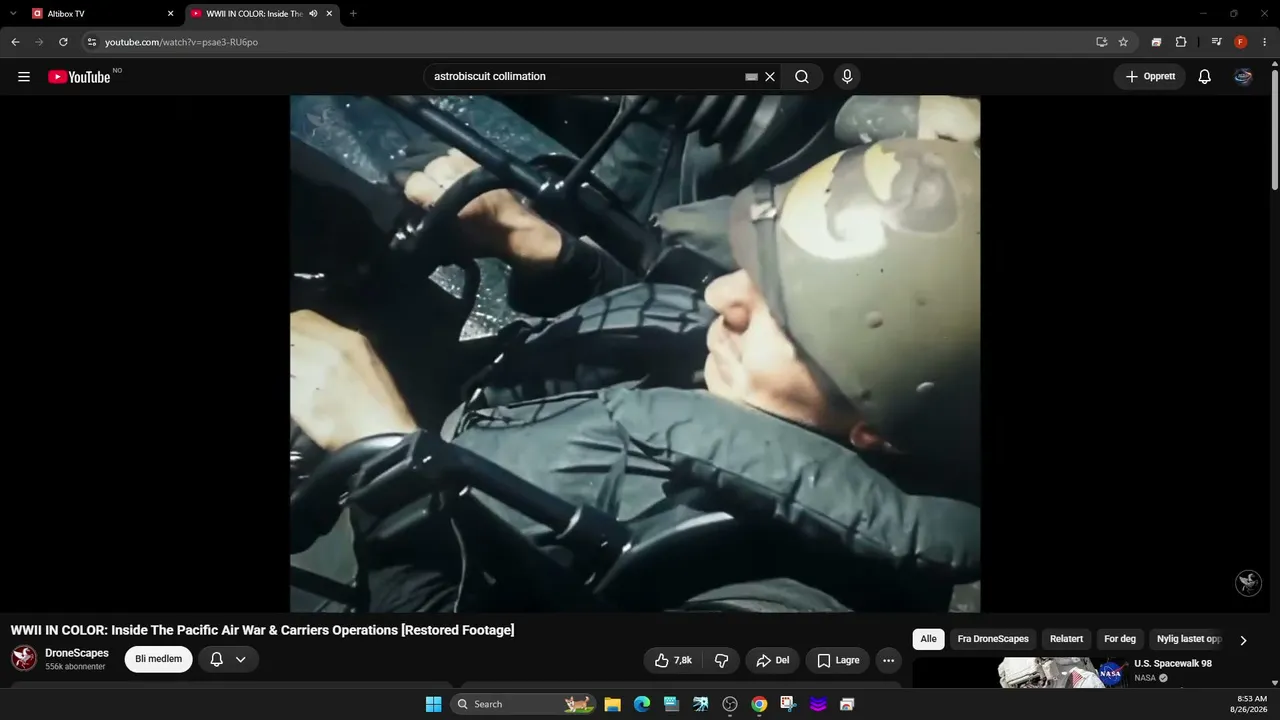Open the DroneScapes channel name link
Screen dimensions: 1280x720
(x=77, y=653)
